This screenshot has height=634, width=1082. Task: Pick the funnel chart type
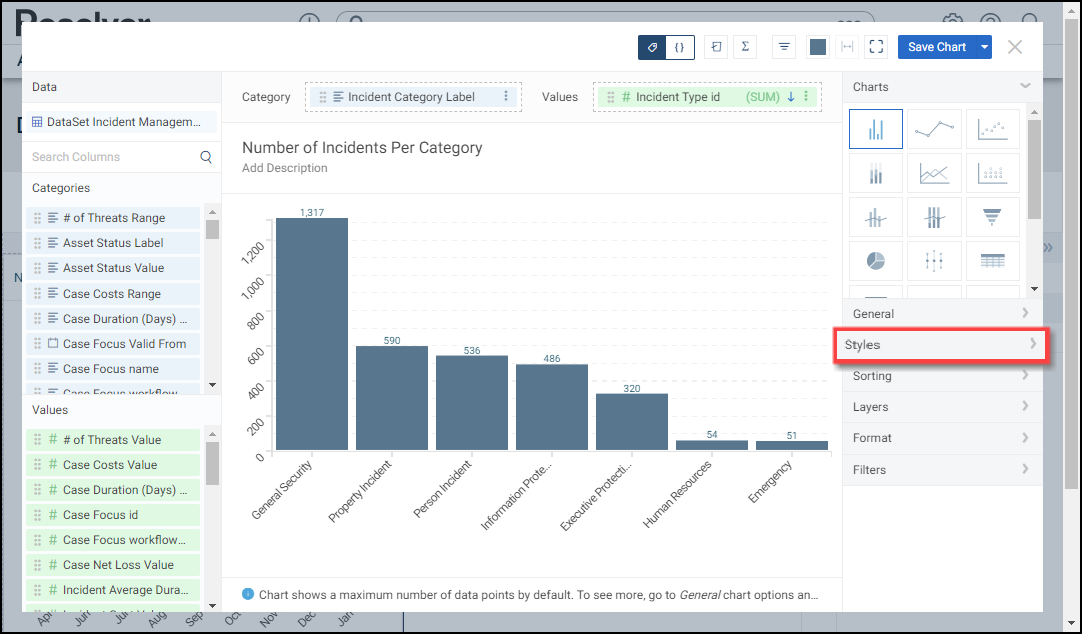(992, 217)
